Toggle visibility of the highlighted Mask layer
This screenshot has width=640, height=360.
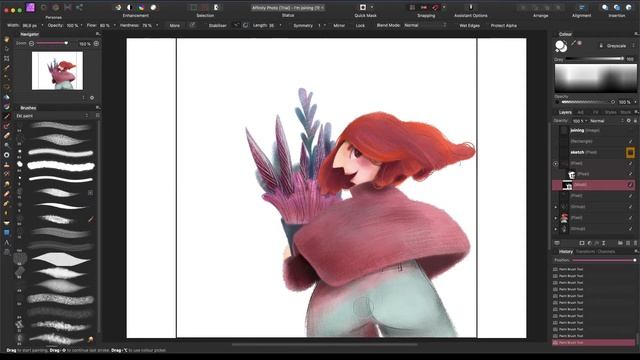click(x=630, y=185)
